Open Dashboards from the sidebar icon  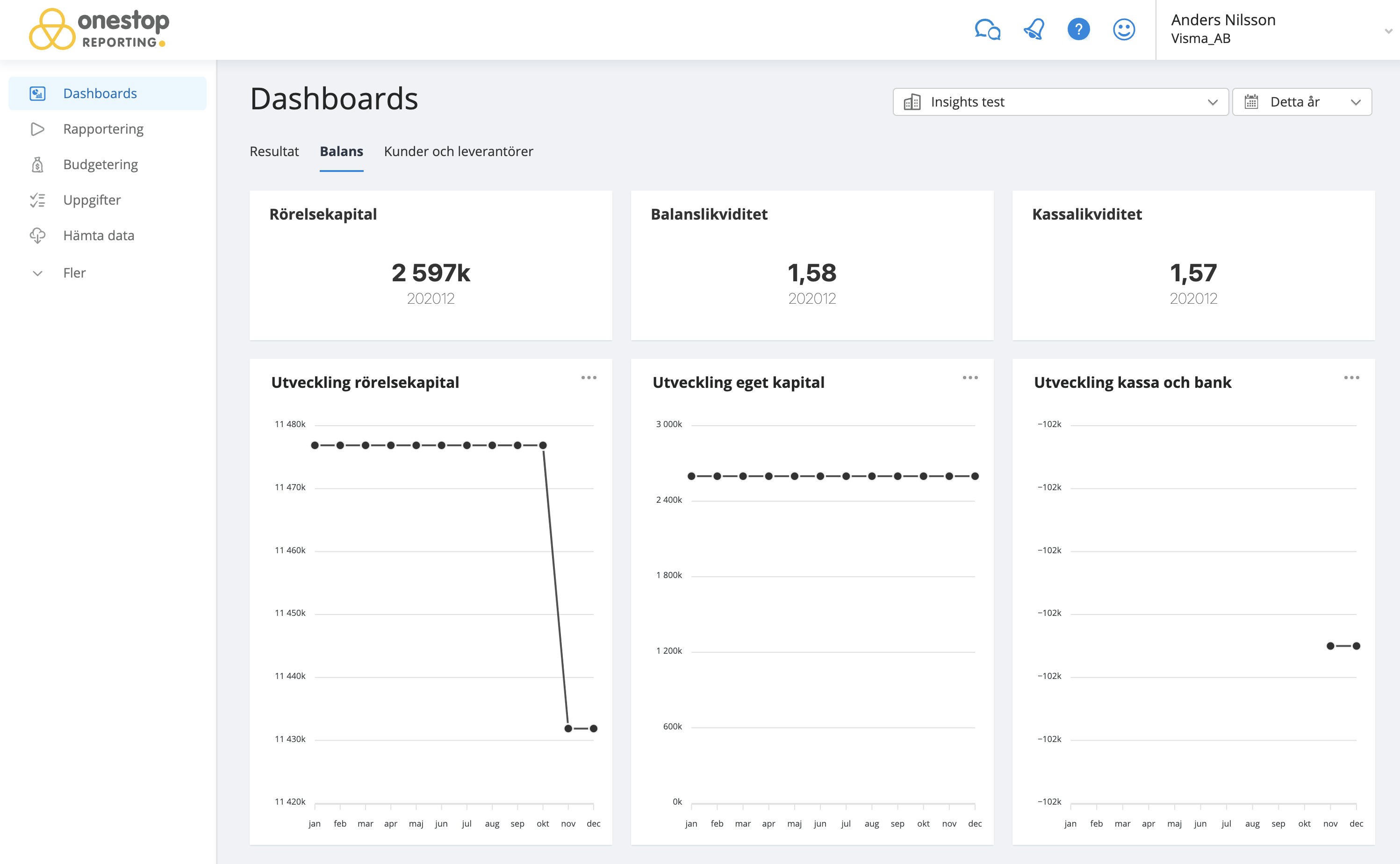[x=38, y=94]
